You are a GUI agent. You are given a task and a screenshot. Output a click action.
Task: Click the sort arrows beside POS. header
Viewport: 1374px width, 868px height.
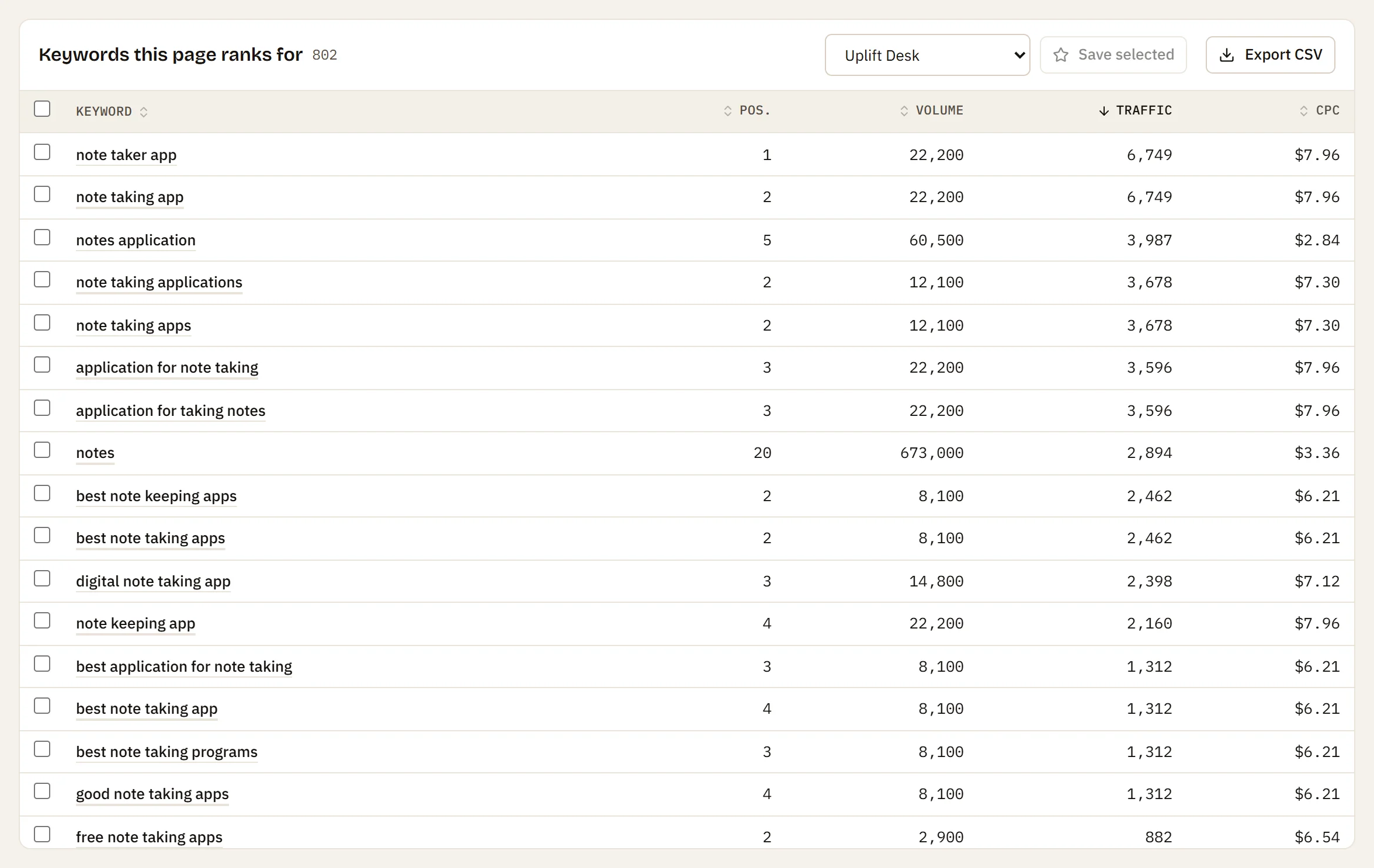coord(728,111)
